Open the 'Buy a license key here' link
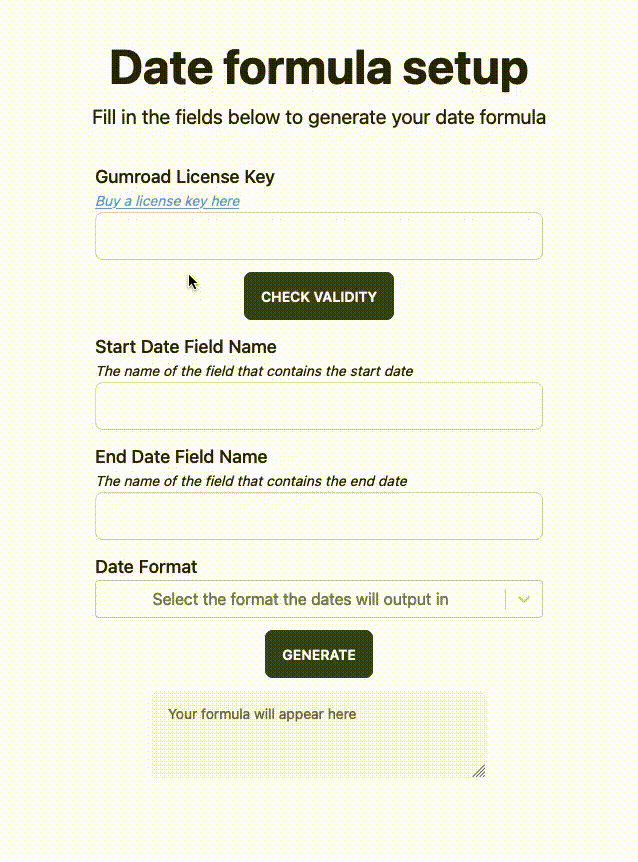The width and height of the screenshot is (638, 862). pos(167,201)
